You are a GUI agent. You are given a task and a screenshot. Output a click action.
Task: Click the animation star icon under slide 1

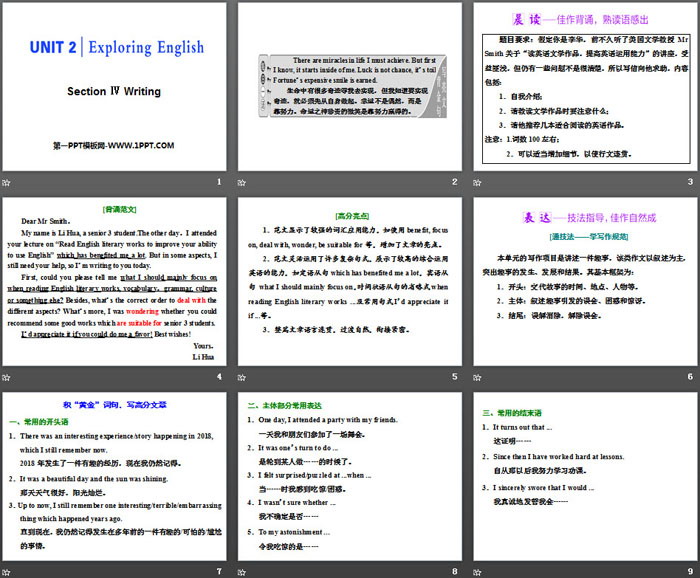7,181
